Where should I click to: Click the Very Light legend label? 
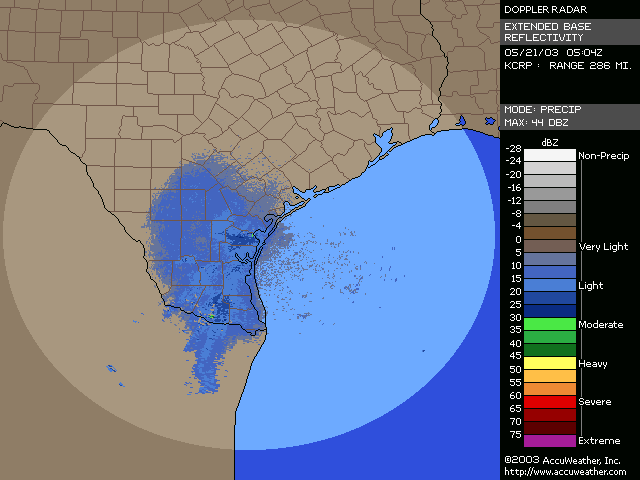click(x=603, y=247)
